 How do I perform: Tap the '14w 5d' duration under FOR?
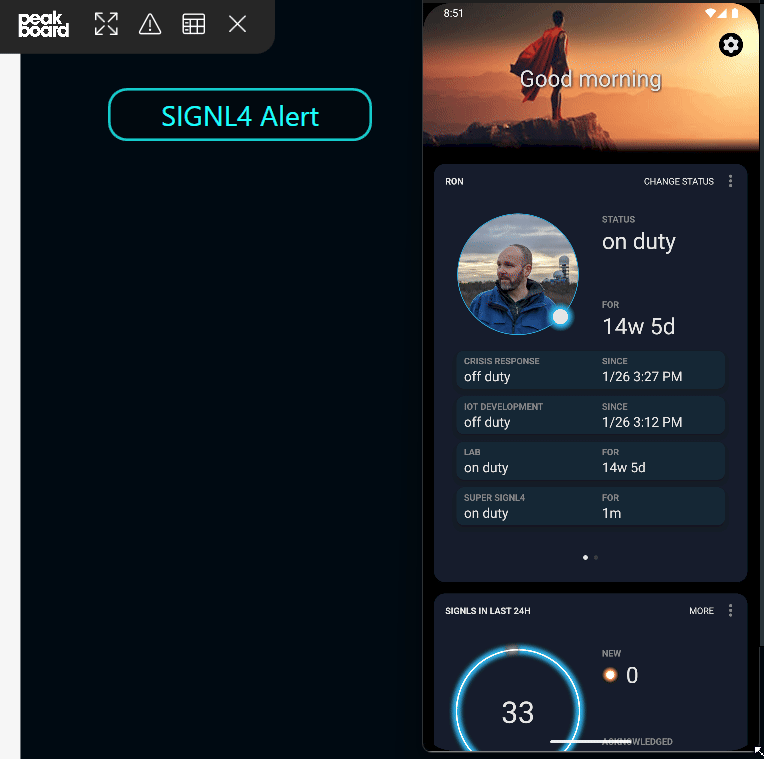pos(638,326)
